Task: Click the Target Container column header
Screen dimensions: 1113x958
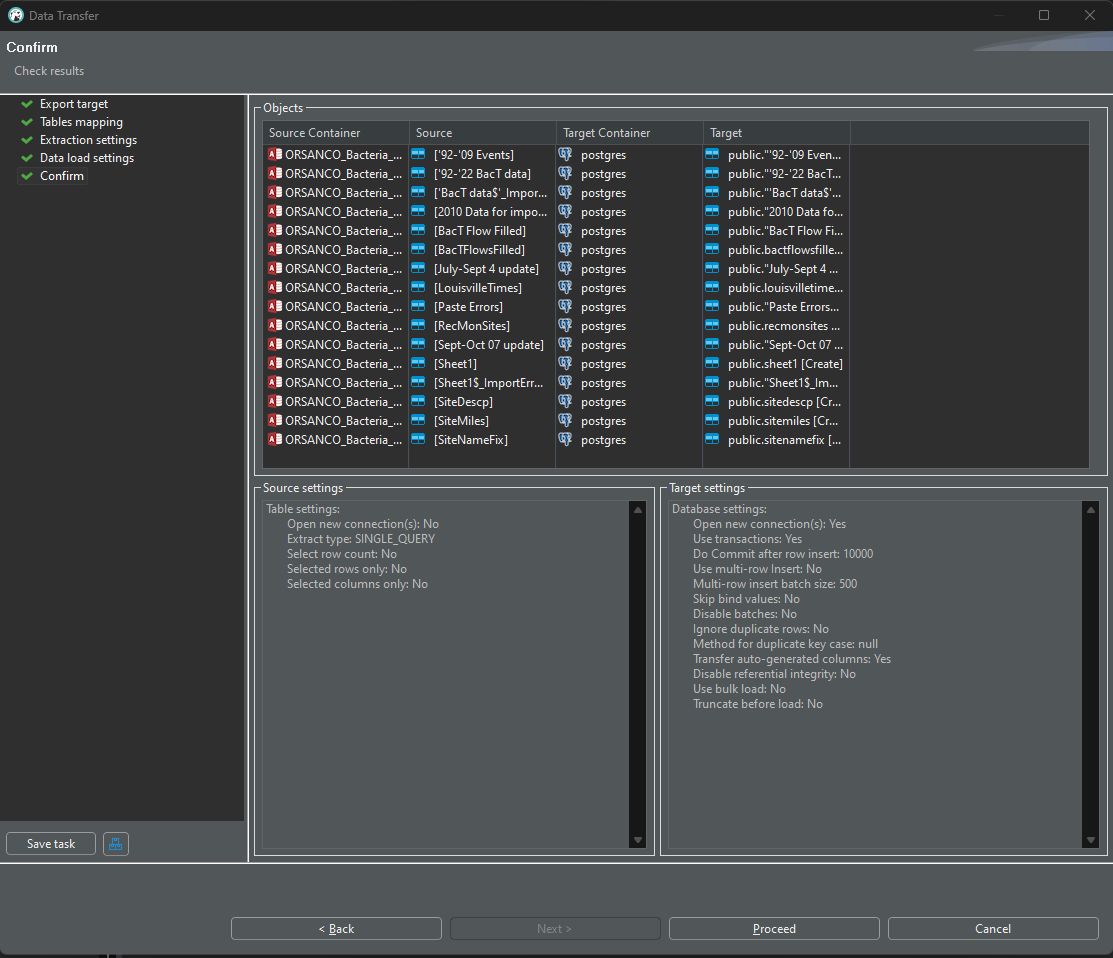Action: [x=630, y=133]
